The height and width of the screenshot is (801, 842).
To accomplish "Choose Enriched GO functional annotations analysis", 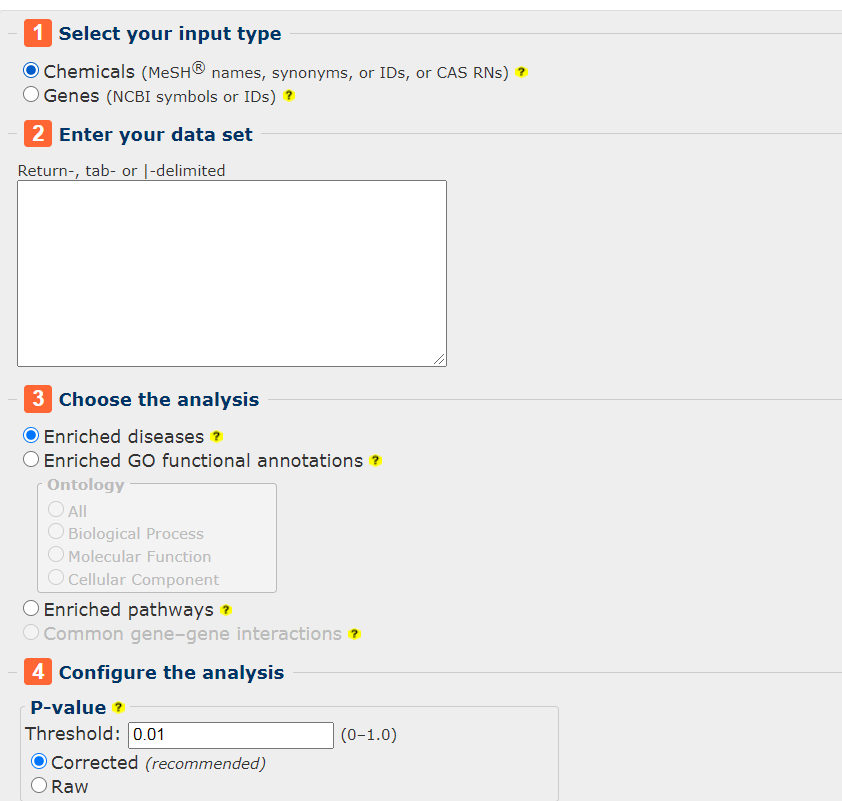I will [31, 460].
